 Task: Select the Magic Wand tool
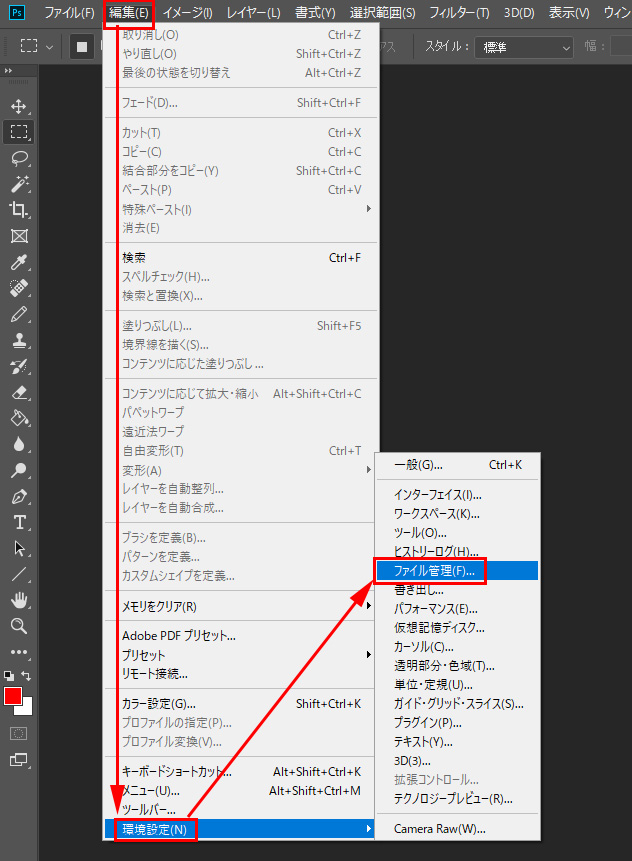pos(19,184)
